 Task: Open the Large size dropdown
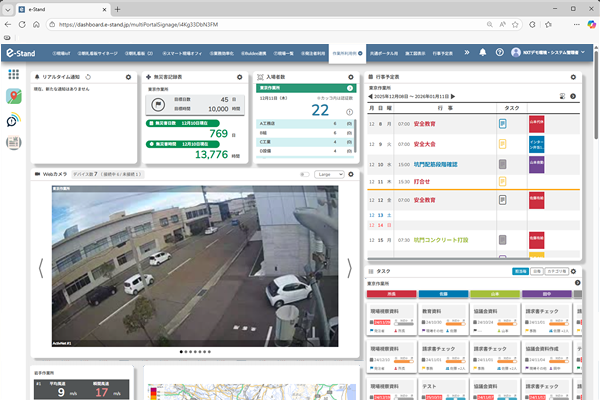tap(329, 174)
